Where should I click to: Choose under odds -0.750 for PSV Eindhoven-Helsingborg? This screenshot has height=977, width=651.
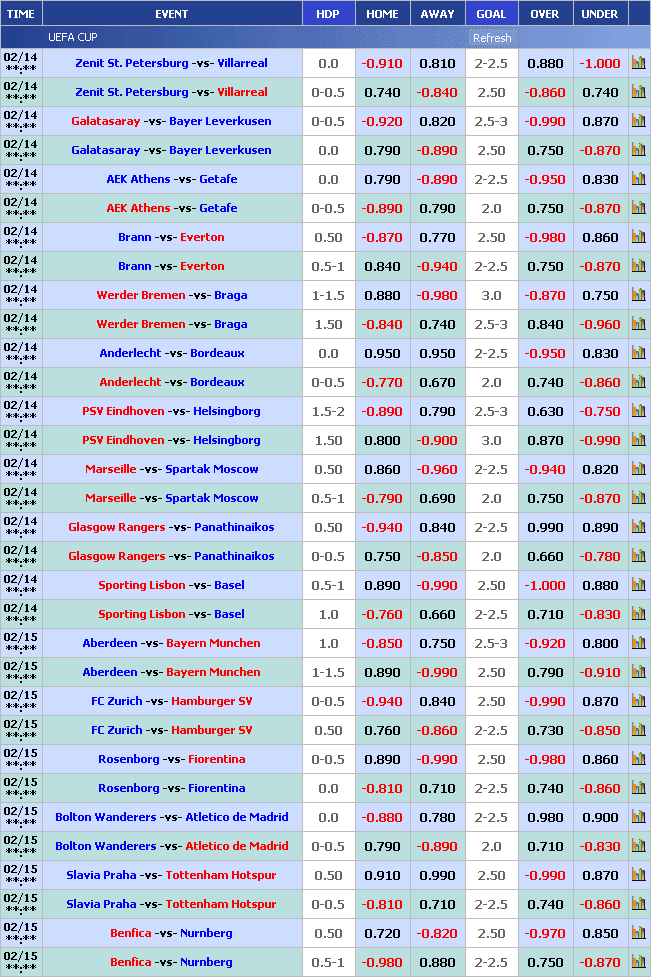(600, 411)
